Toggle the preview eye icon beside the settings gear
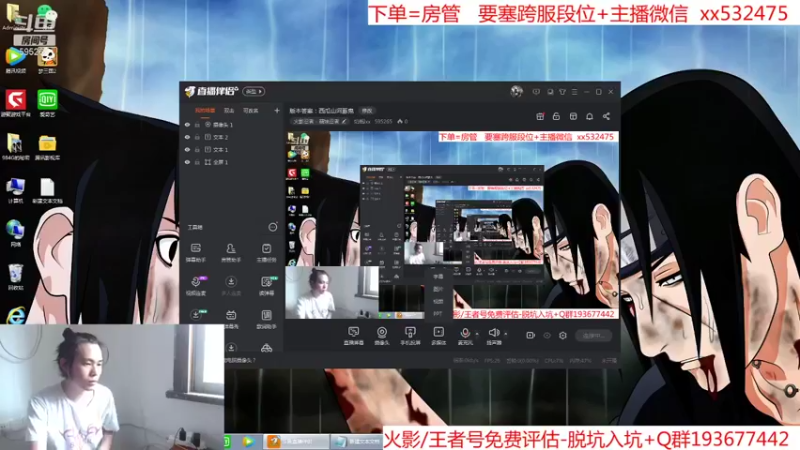The height and width of the screenshot is (450, 800). pyautogui.click(x=547, y=336)
